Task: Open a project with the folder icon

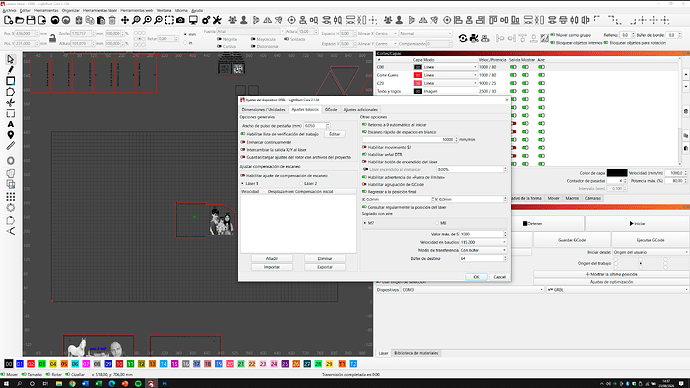Action: 20,20
